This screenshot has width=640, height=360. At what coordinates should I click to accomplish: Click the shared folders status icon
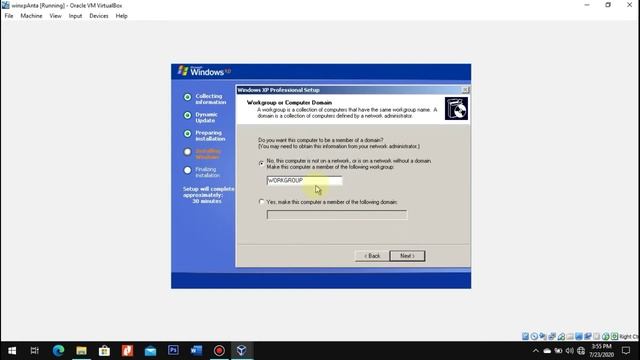(x=570, y=337)
